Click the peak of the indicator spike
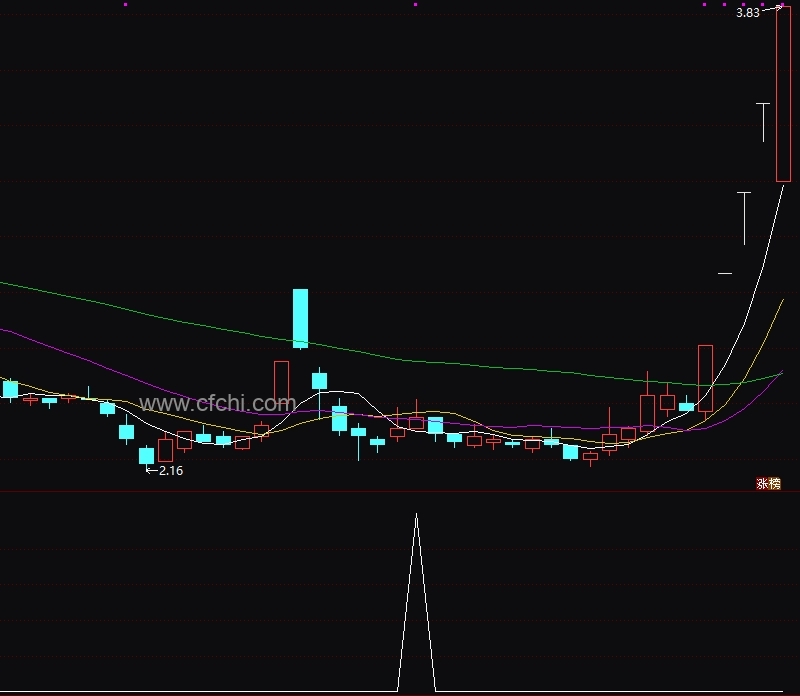Image resolution: width=800 pixels, height=696 pixels. (416, 515)
